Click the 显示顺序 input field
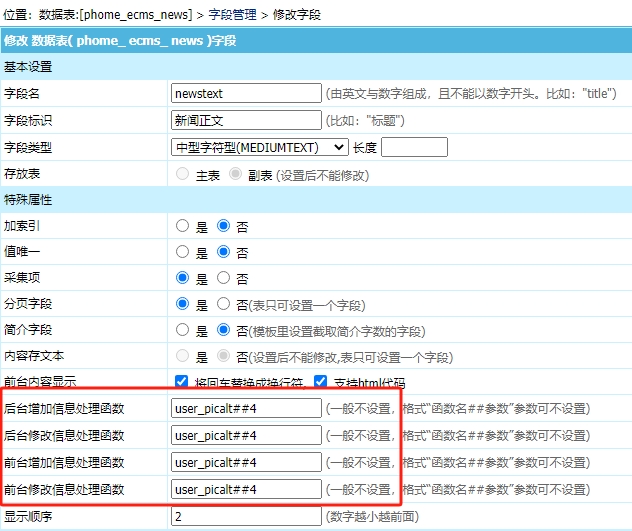This screenshot has width=632, height=531. [246, 516]
